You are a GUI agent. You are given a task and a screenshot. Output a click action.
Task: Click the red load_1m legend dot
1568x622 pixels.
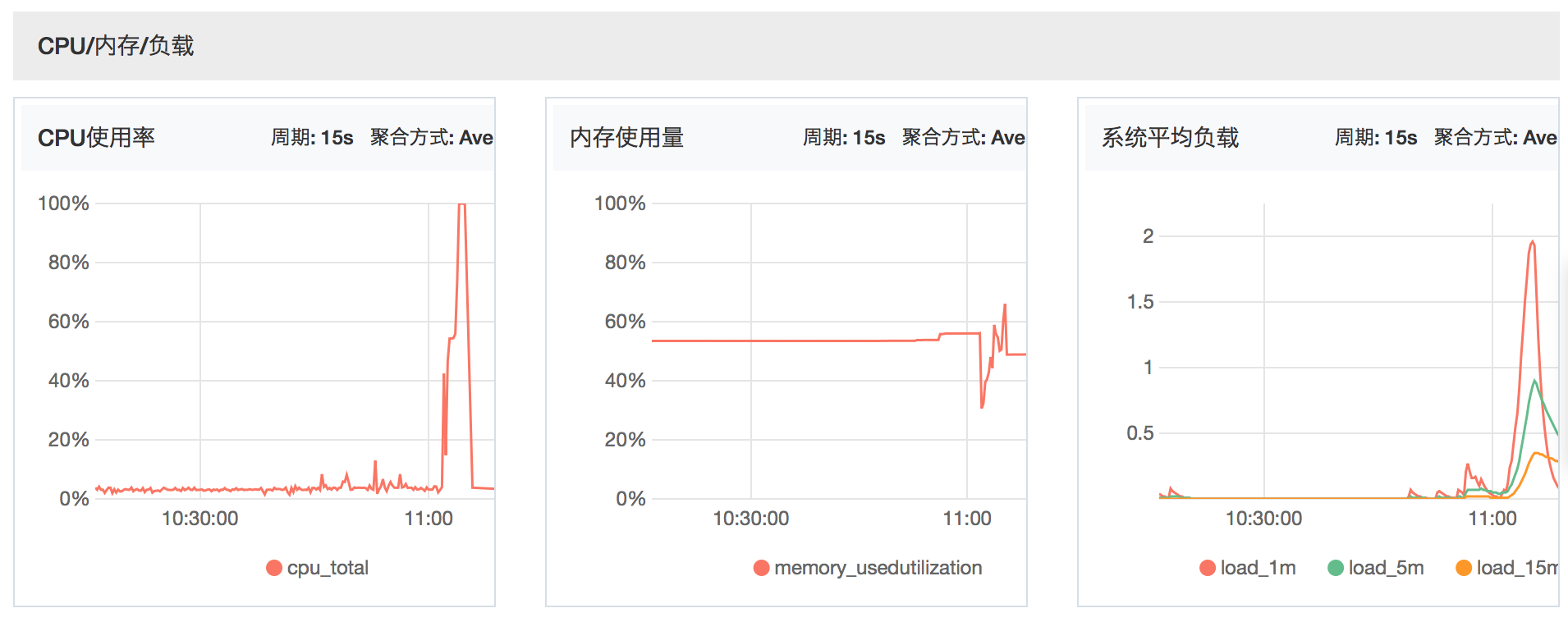(1208, 568)
